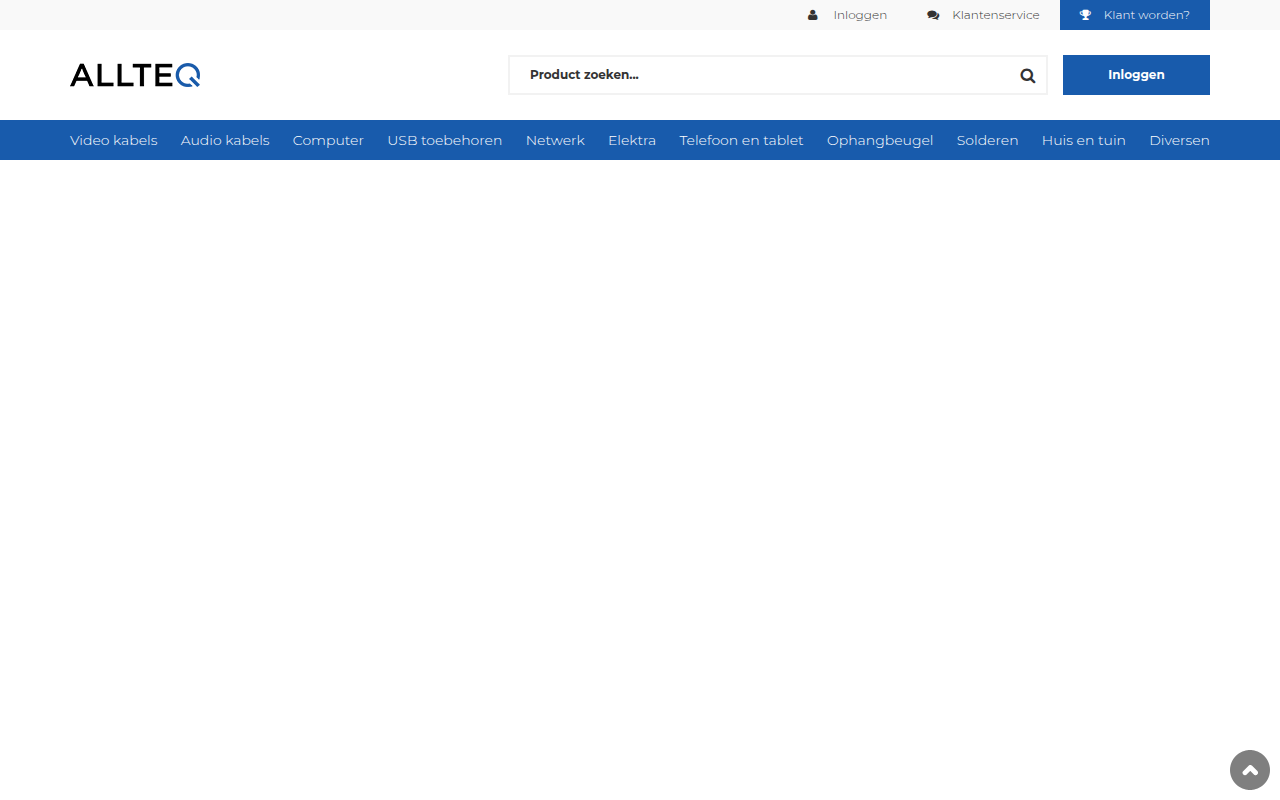Select the Computer category

328,140
